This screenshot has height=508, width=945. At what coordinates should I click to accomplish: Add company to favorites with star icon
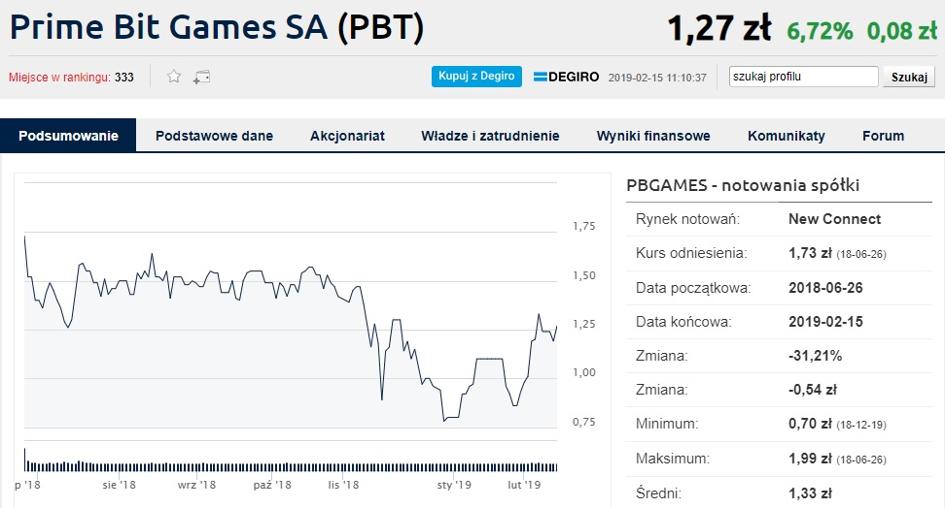click(174, 77)
